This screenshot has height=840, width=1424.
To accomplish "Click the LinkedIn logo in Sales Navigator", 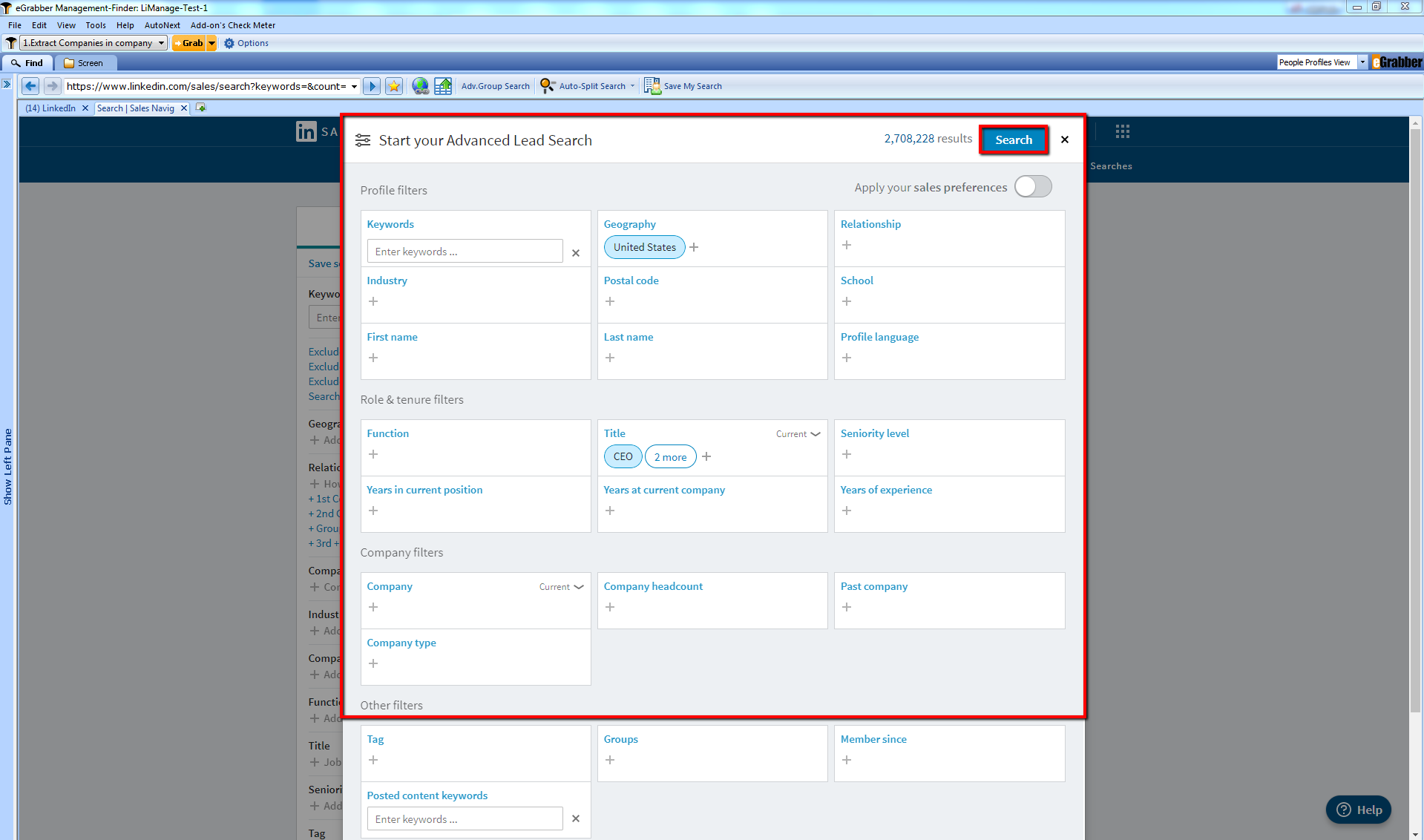I will coord(306,131).
